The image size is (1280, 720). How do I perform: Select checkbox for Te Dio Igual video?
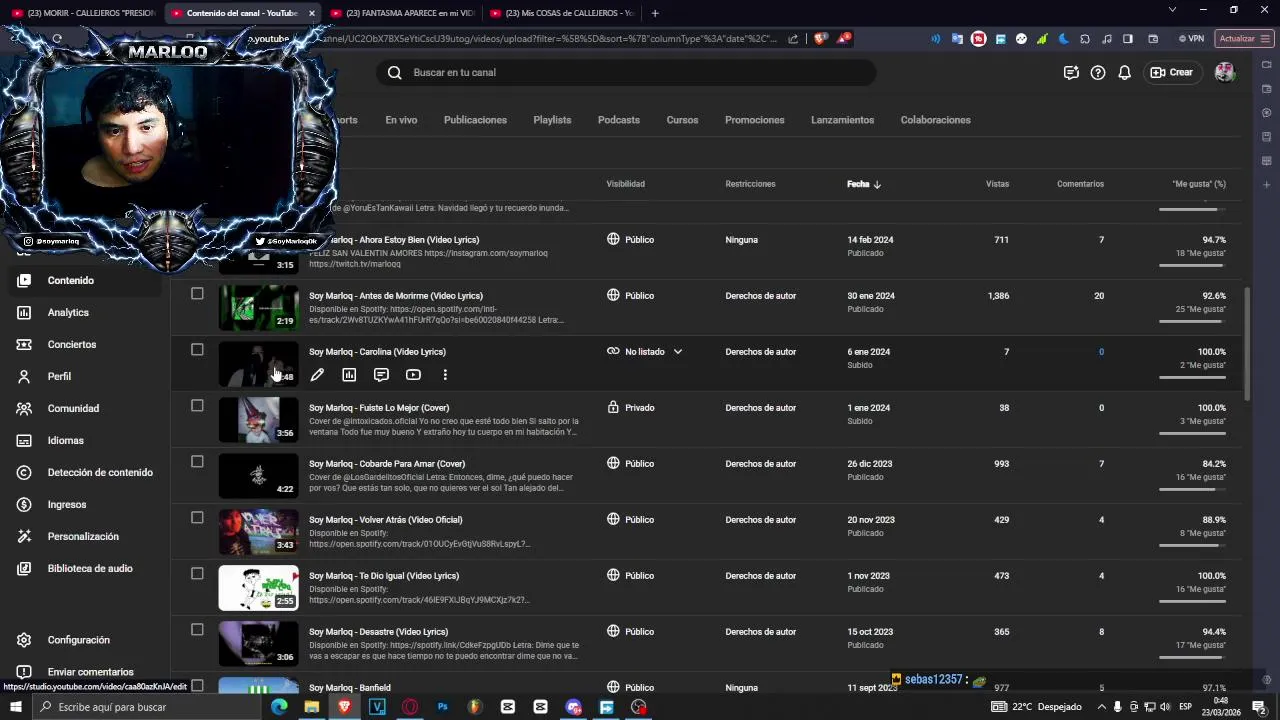click(x=197, y=574)
